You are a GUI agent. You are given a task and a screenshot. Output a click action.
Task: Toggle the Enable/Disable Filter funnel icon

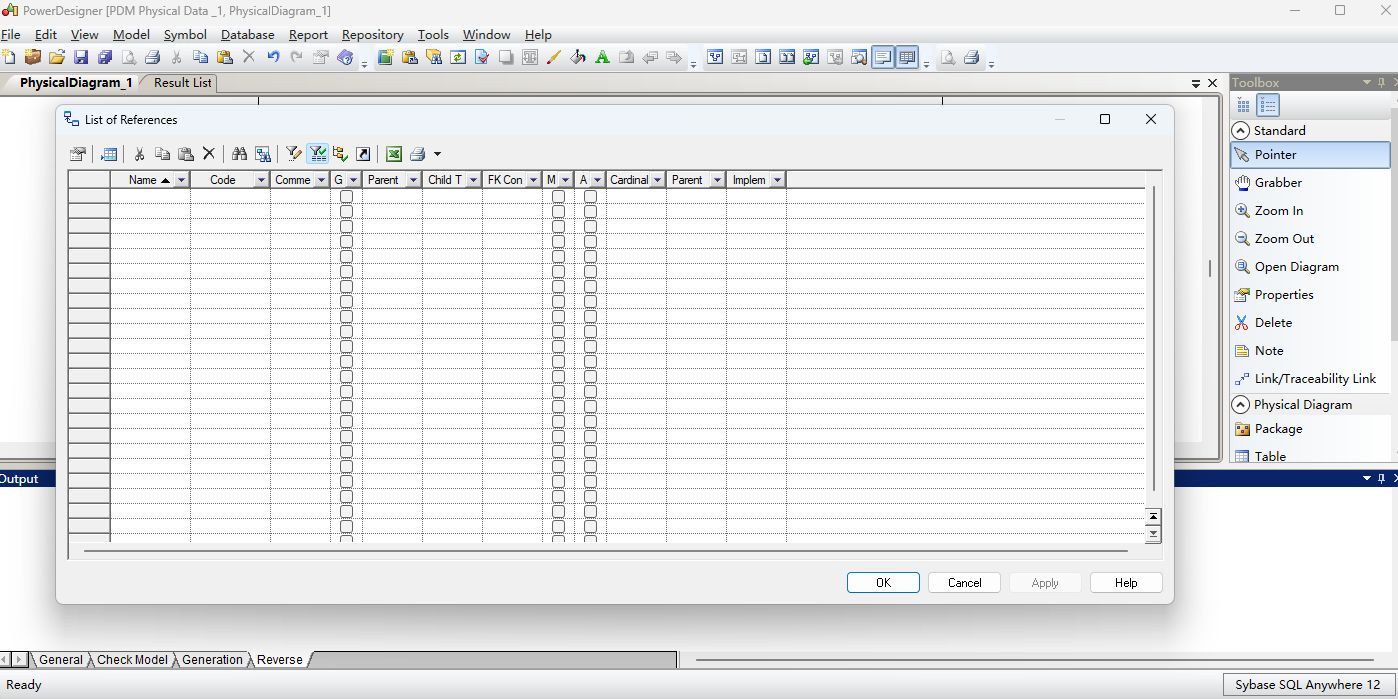coord(318,154)
